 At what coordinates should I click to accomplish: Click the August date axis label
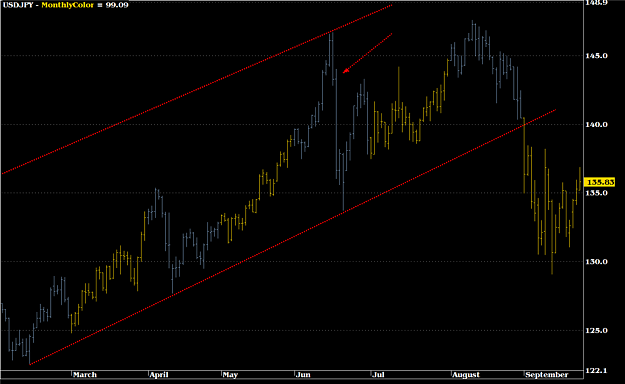point(466,375)
